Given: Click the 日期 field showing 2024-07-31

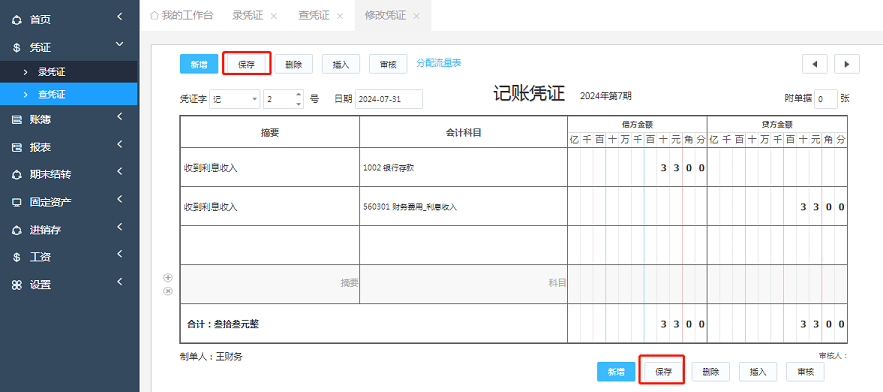Looking at the screenshot, I should [389, 99].
